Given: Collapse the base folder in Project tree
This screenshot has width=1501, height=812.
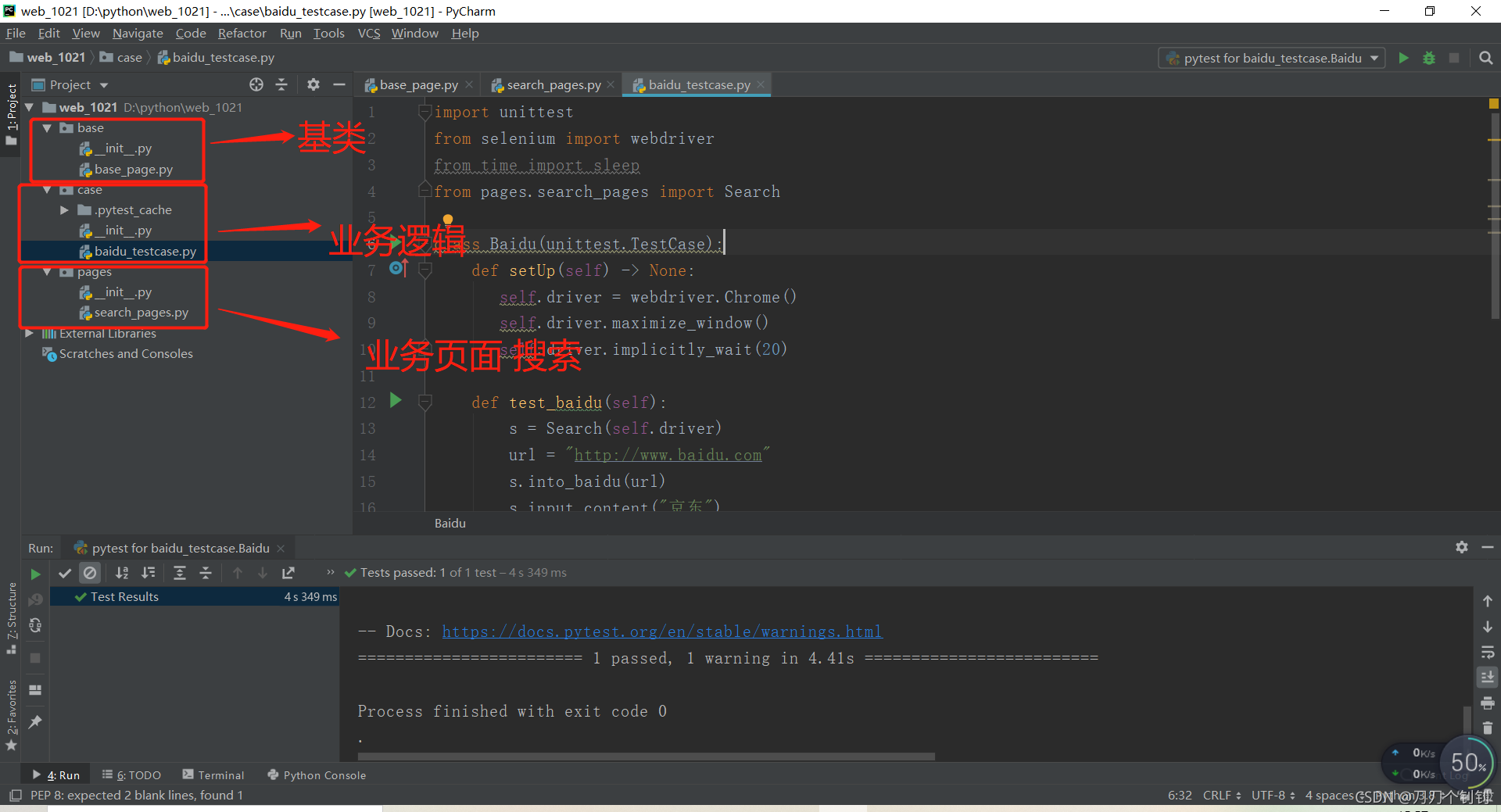Looking at the screenshot, I should coord(47,127).
